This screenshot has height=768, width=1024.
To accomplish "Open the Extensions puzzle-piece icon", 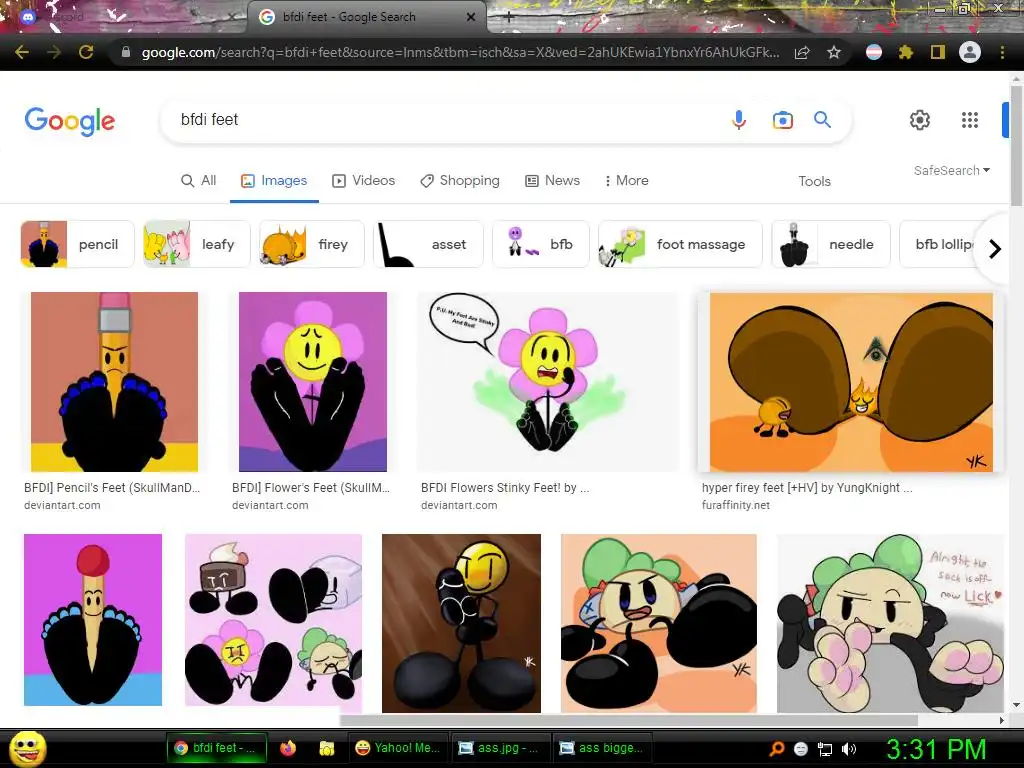I will click(906, 52).
